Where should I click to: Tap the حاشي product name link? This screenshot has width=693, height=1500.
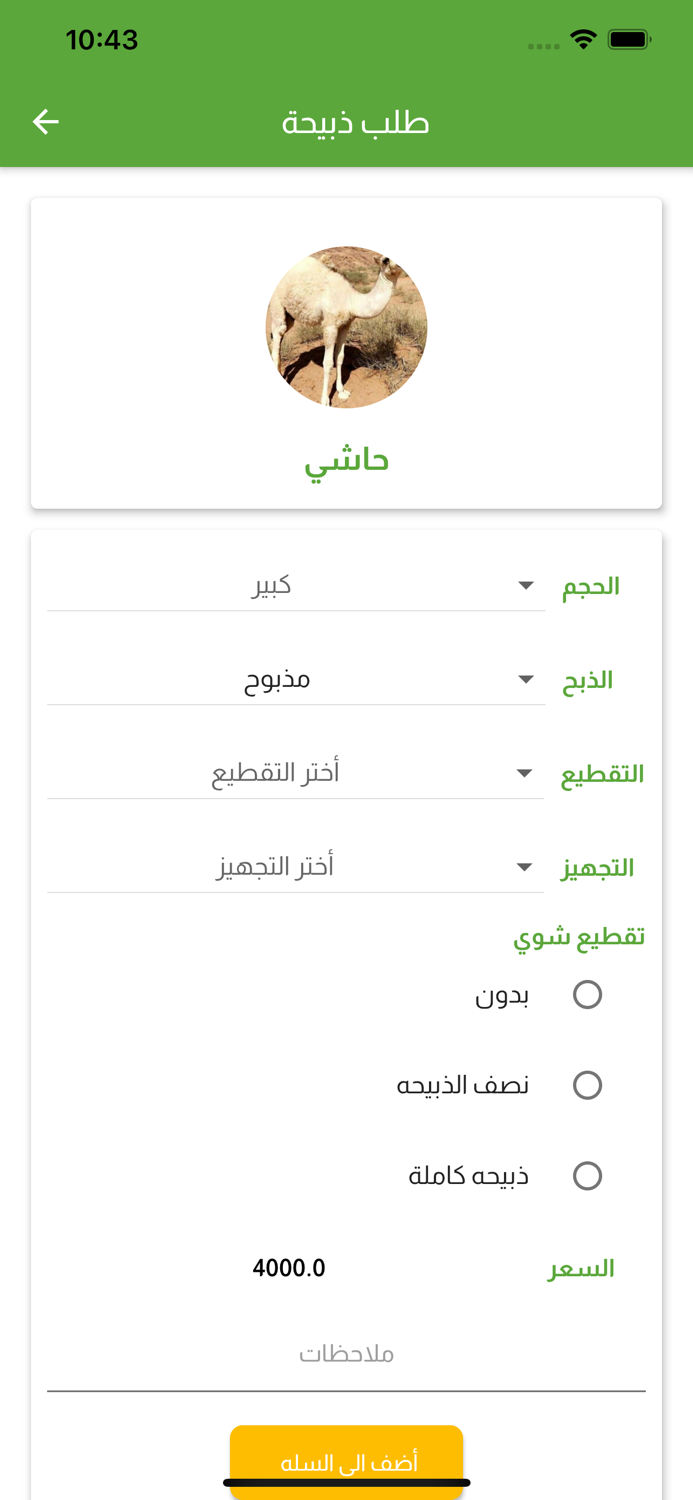pos(346,460)
